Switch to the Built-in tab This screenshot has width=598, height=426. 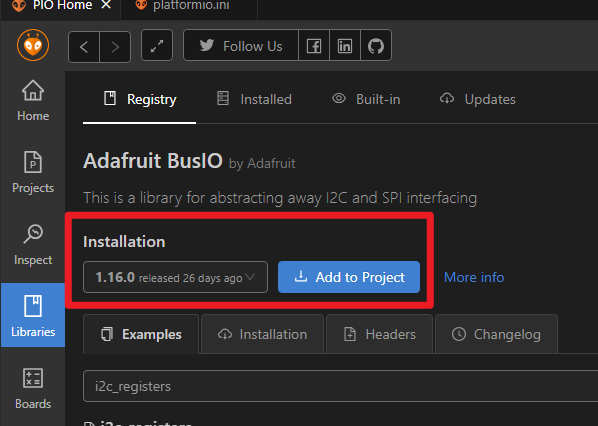[366, 99]
